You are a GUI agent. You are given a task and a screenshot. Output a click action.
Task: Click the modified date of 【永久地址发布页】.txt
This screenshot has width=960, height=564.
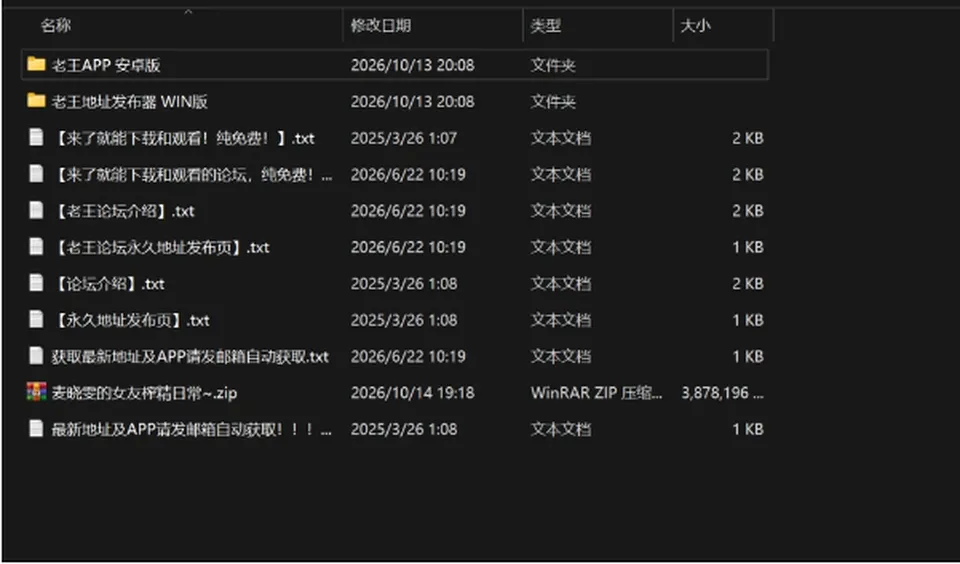coord(403,320)
